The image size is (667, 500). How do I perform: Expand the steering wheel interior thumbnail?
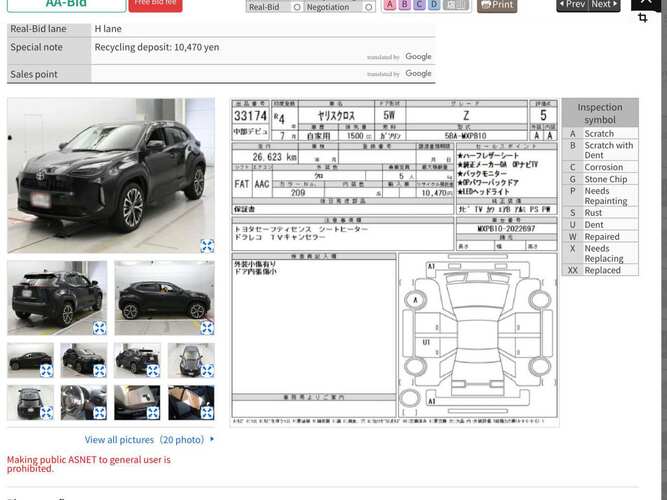tap(100, 413)
